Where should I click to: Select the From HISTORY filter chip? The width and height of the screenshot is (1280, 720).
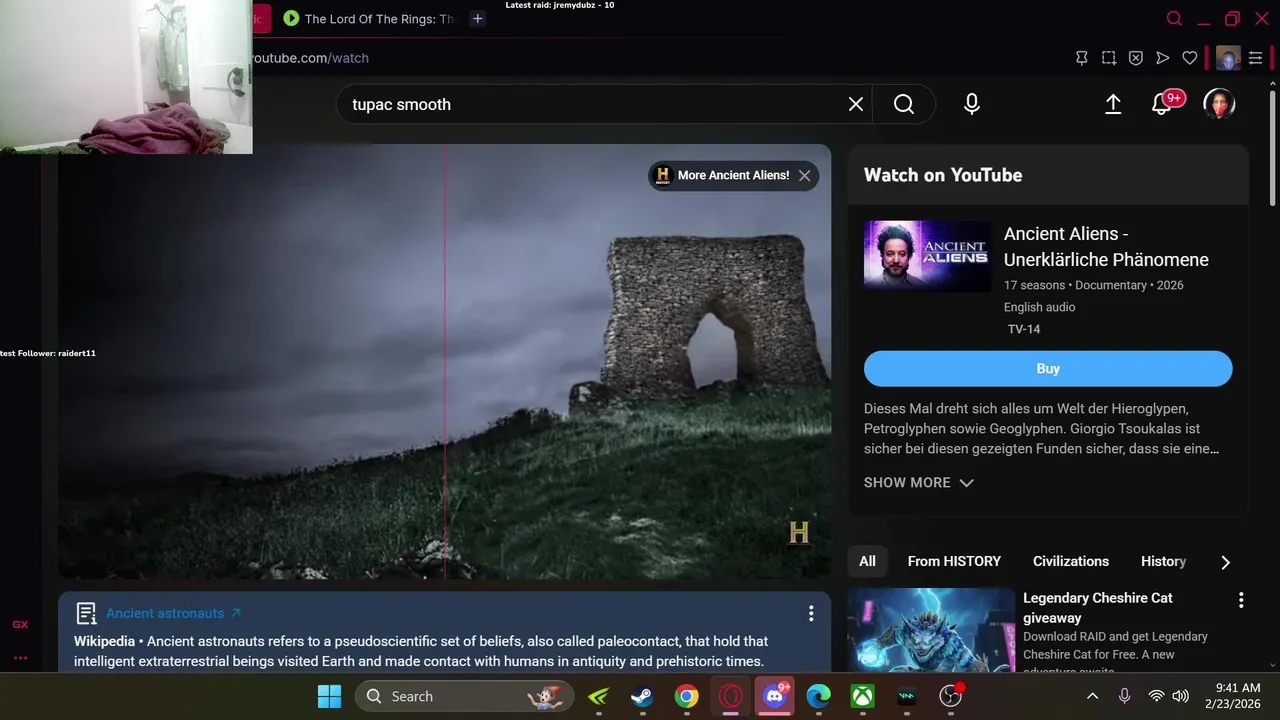(x=954, y=561)
